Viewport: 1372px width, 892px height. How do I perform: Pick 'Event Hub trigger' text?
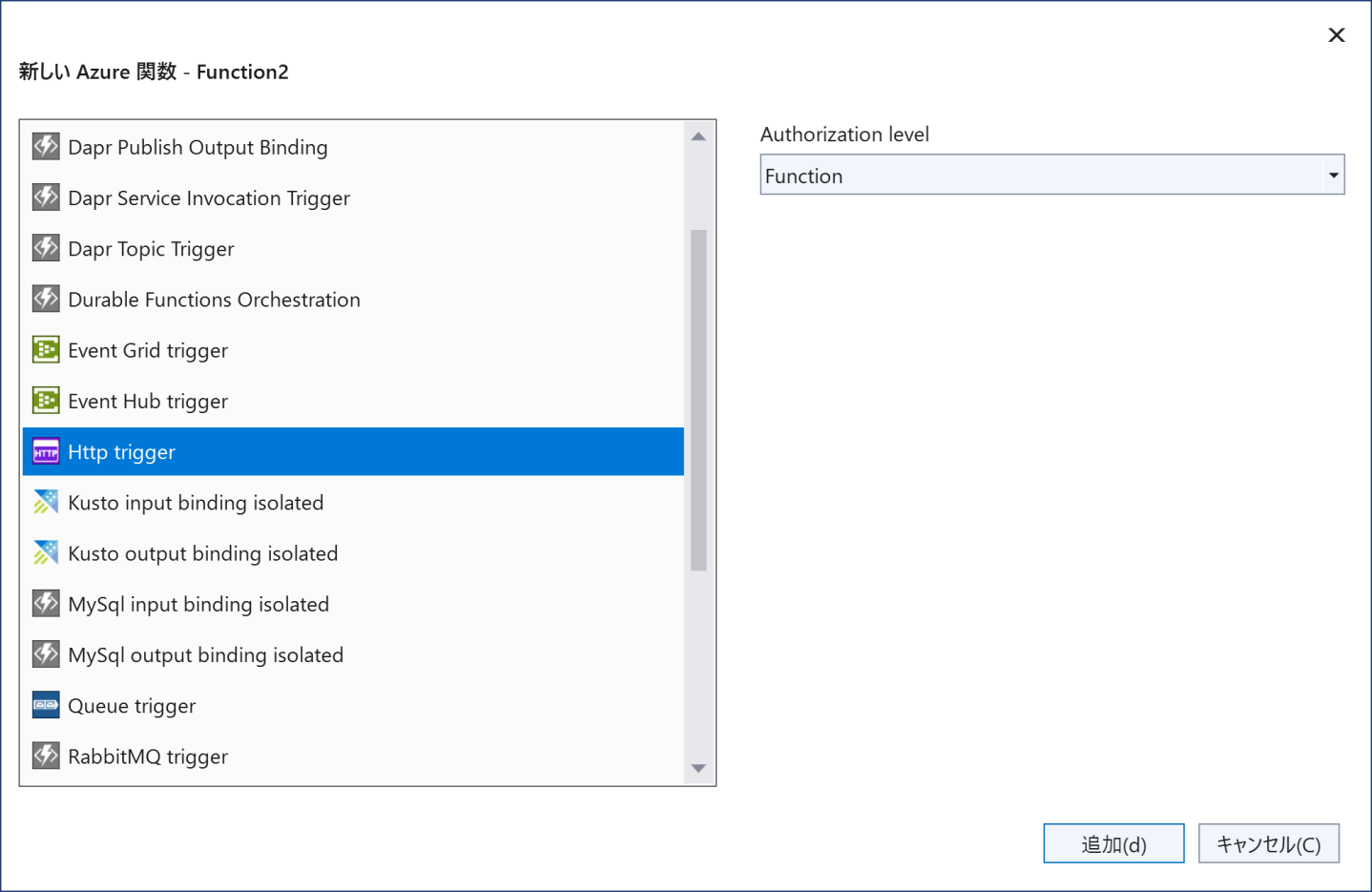[148, 401]
